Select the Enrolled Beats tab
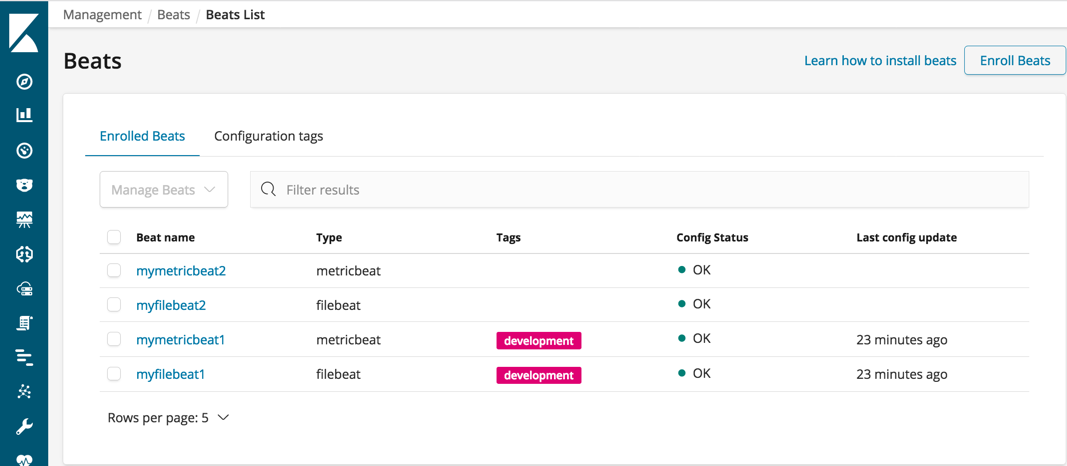Viewport: 1067px width, 466px height. coord(142,136)
